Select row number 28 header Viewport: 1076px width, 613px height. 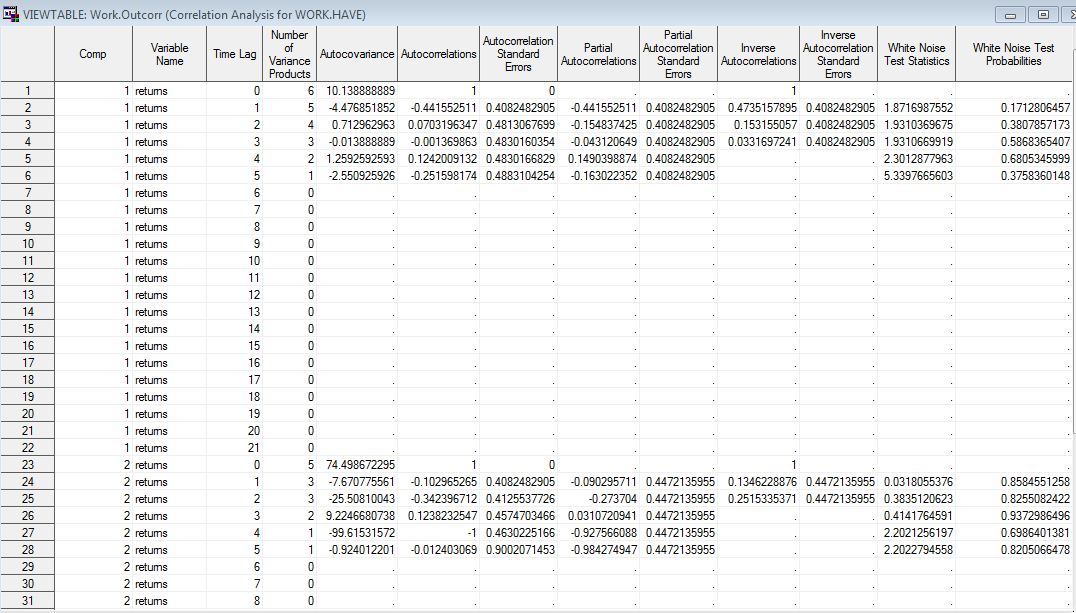[27, 550]
